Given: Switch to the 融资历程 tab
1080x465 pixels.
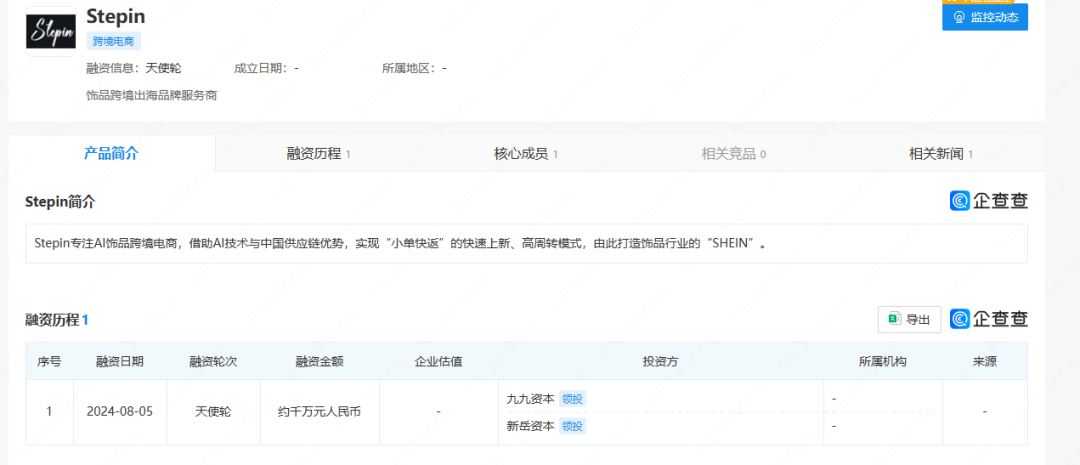Looking at the screenshot, I should pyautogui.click(x=318, y=154).
